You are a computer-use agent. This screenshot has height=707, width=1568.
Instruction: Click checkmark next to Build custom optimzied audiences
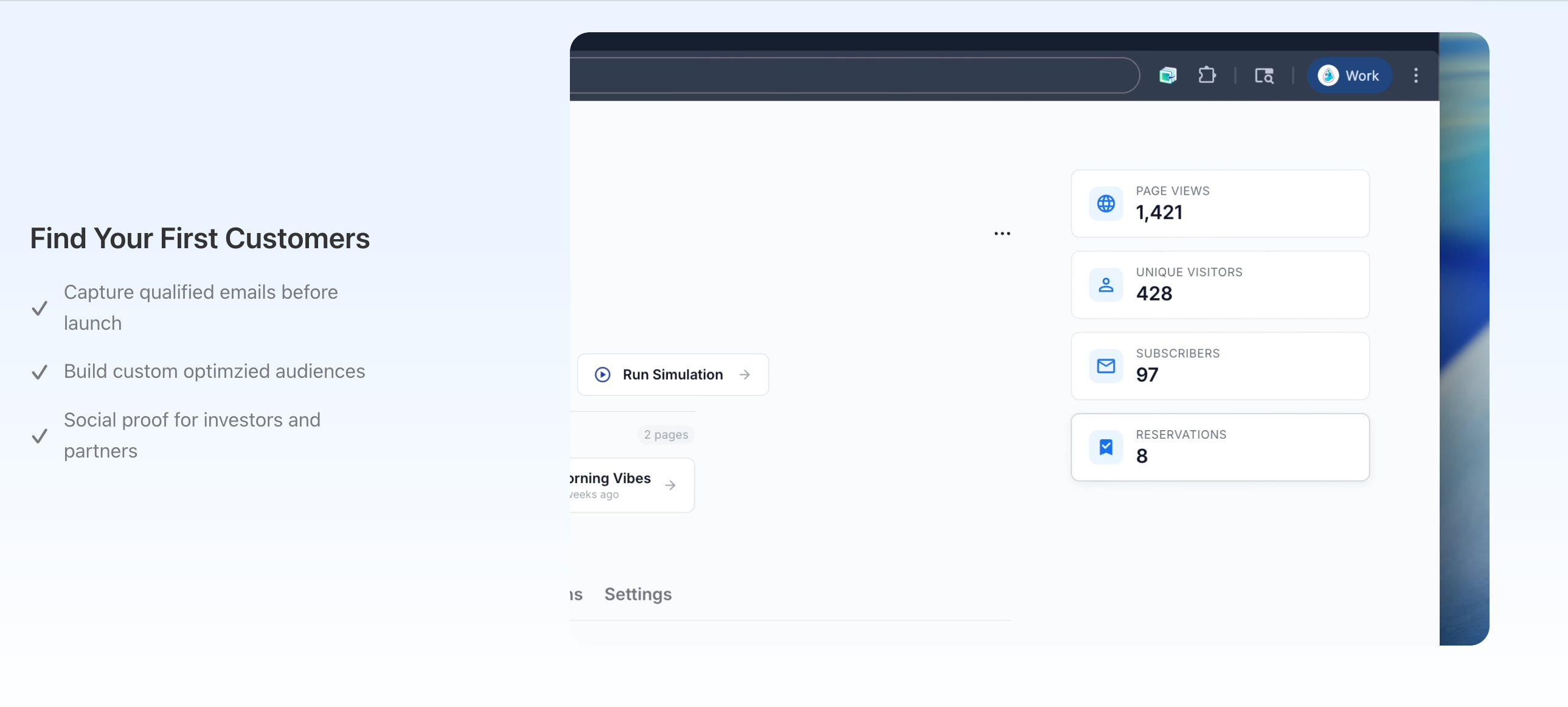pyautogui.click(x=40, y=372)
